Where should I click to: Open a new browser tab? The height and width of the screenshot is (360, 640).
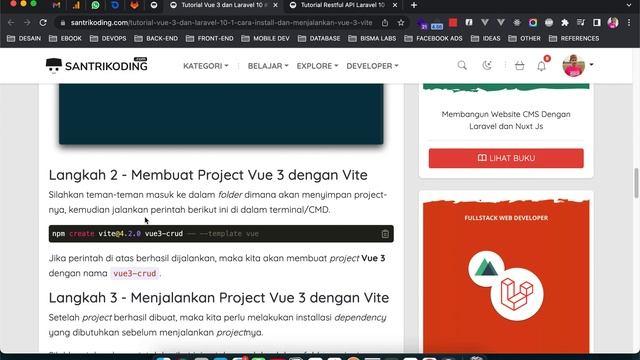pyautogui.click(x=414, y=5)
